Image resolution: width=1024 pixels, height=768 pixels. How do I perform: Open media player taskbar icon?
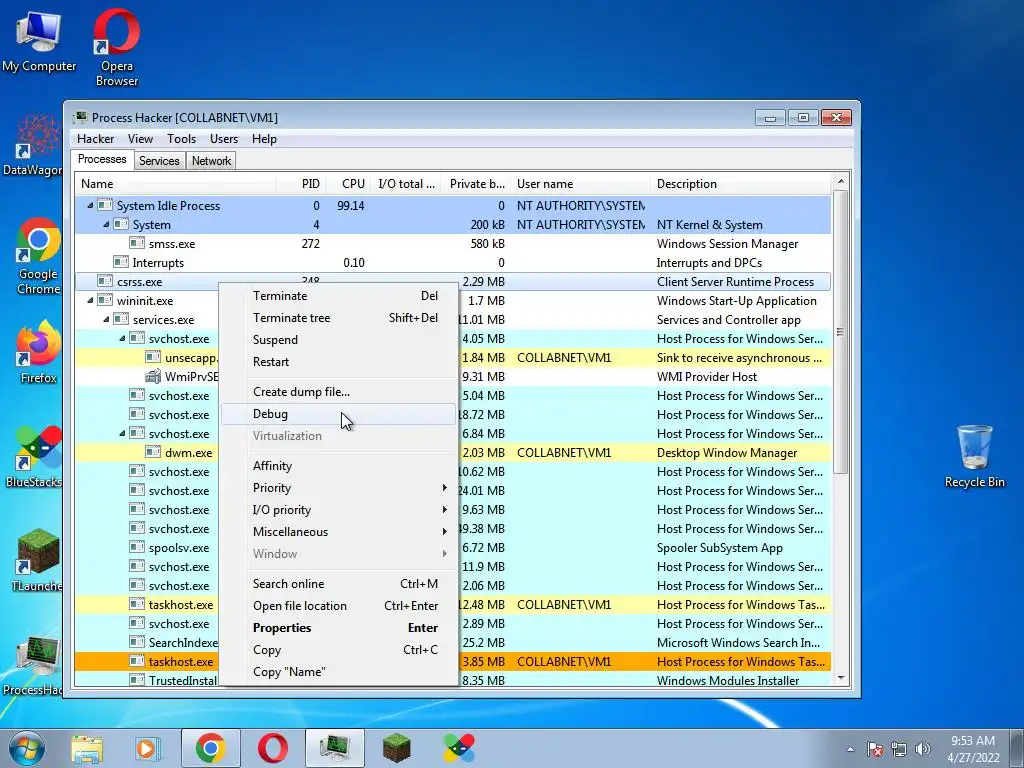(x=148, y=748)
